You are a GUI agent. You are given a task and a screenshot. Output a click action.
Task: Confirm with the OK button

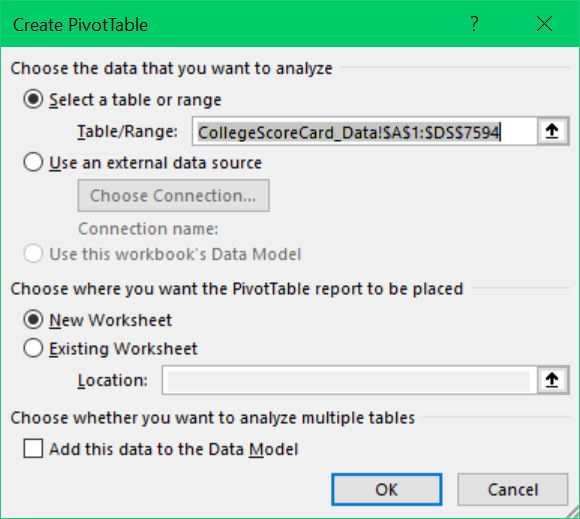(387, 489)
